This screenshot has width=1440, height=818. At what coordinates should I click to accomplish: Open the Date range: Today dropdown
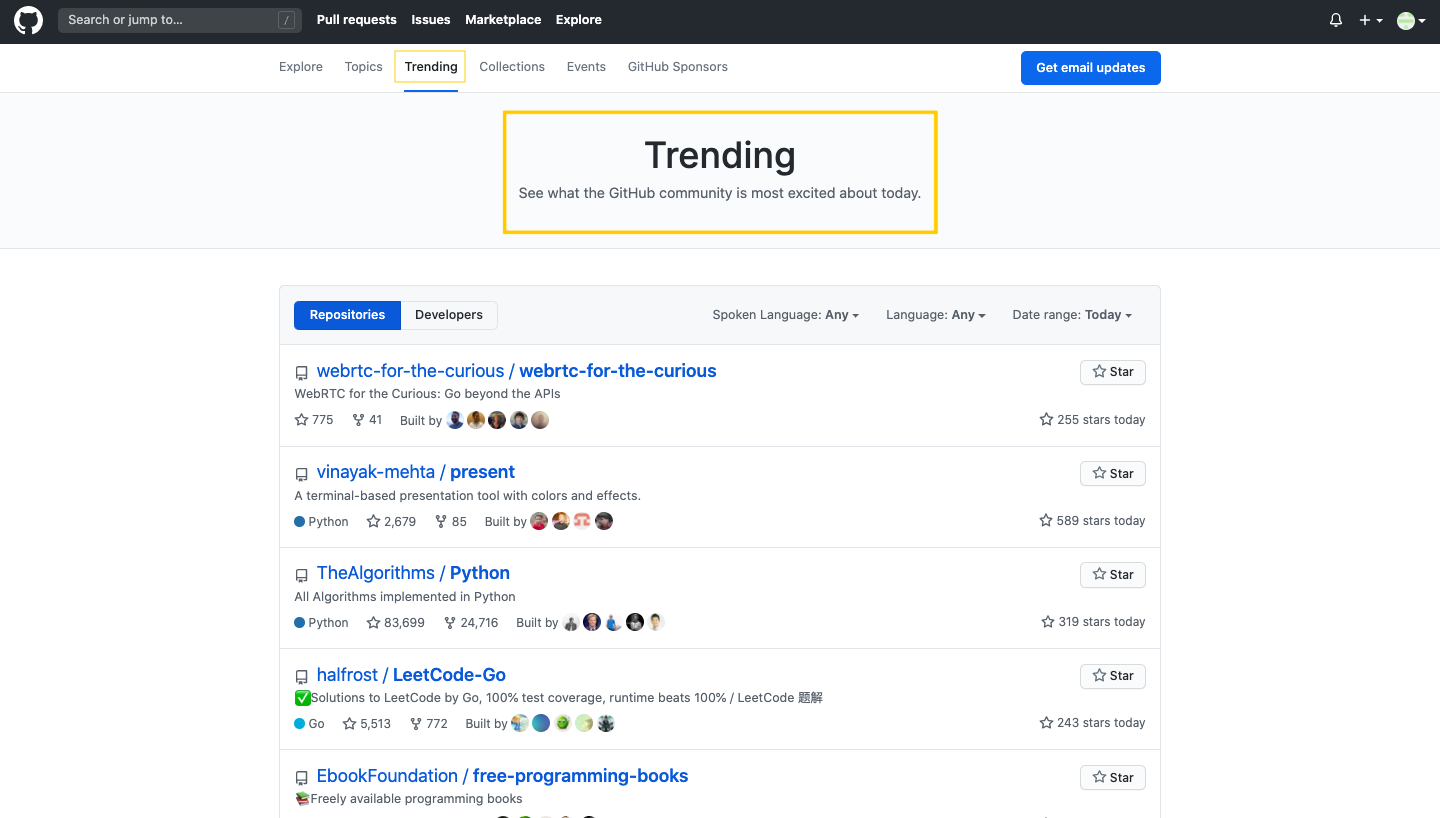click(x=1071, y=315)
